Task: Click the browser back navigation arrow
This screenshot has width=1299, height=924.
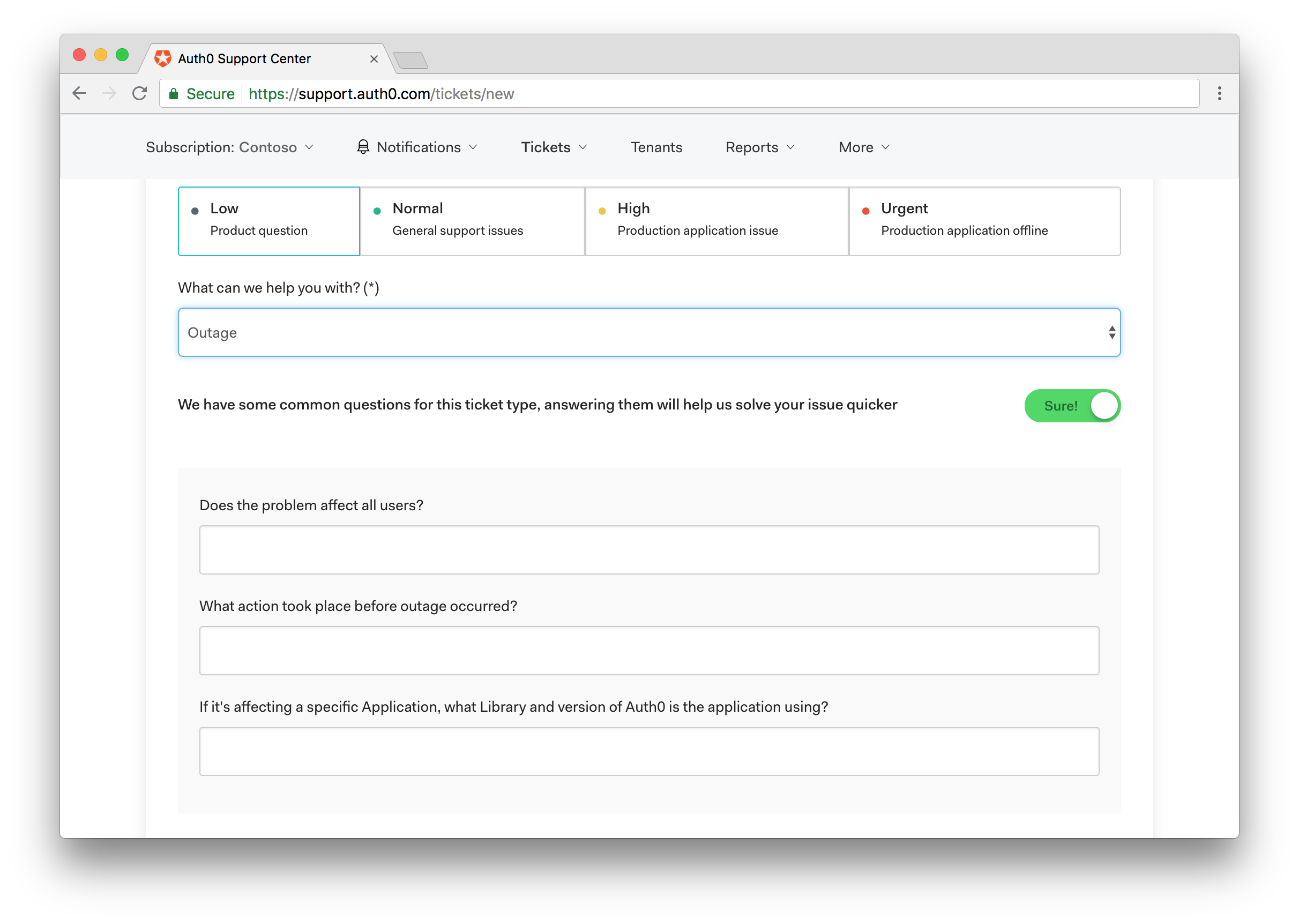Action: (x=83, y=94)
